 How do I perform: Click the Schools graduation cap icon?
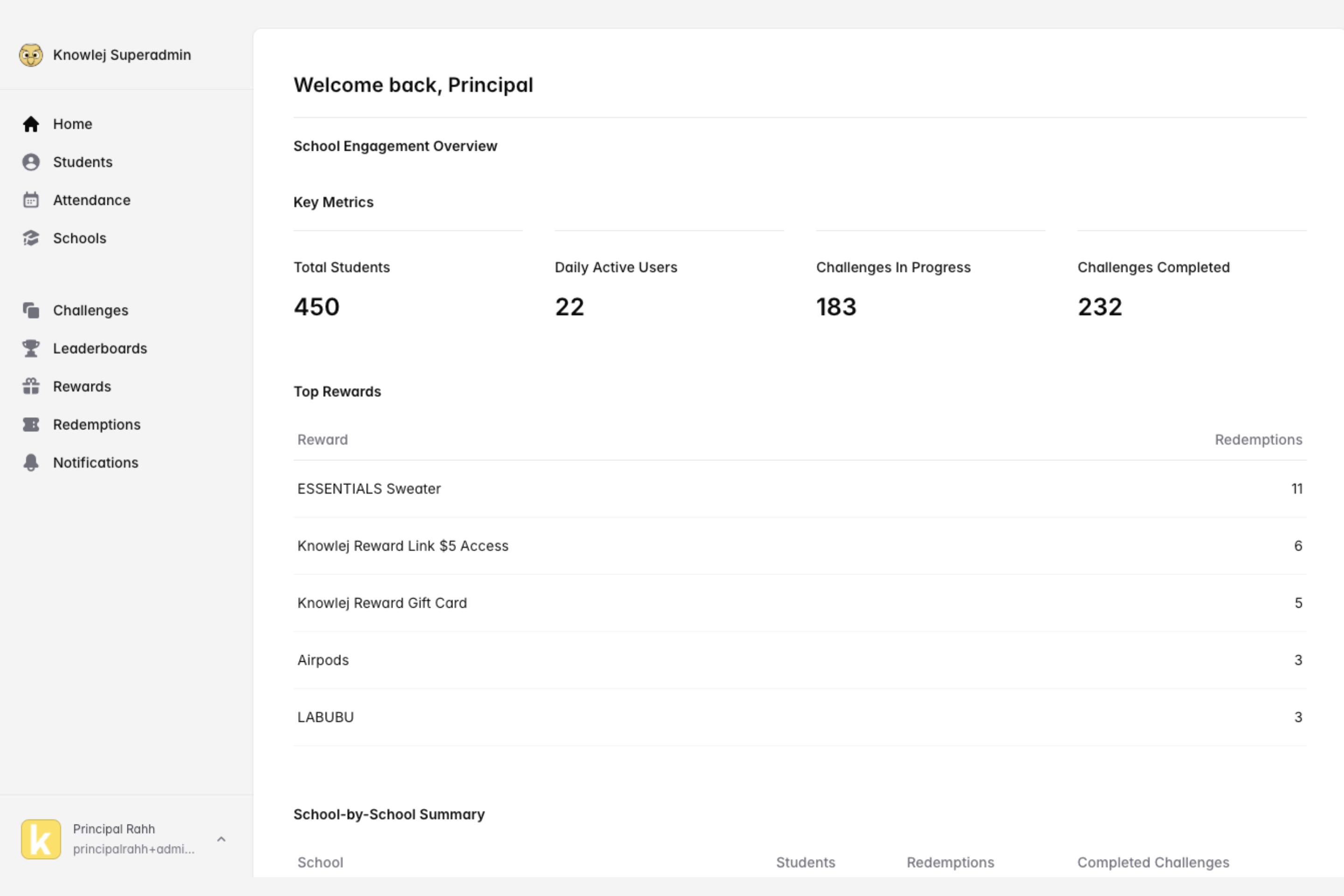pos(31,238)
